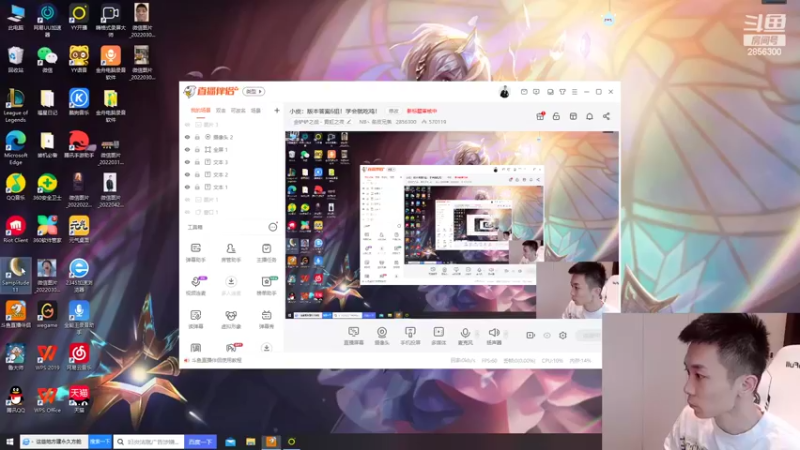This screenshot has height=450, width=800.
Task: Open the gift box icon with red dot
Action: point(540,116)
